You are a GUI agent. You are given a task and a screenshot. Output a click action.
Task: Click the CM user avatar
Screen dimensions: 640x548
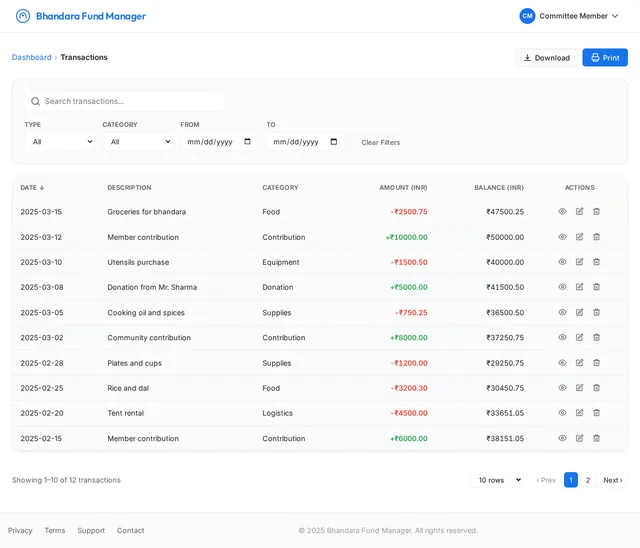point(527,16)
